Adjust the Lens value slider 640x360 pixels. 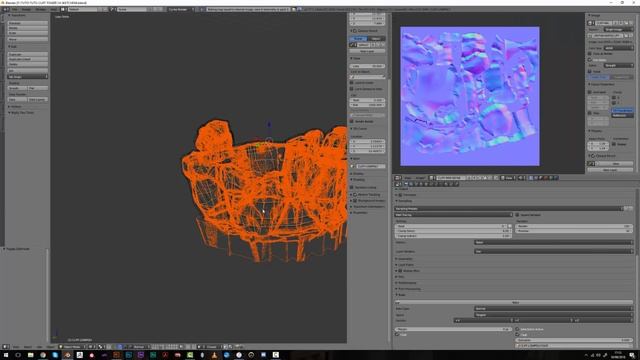click(367, 66)
